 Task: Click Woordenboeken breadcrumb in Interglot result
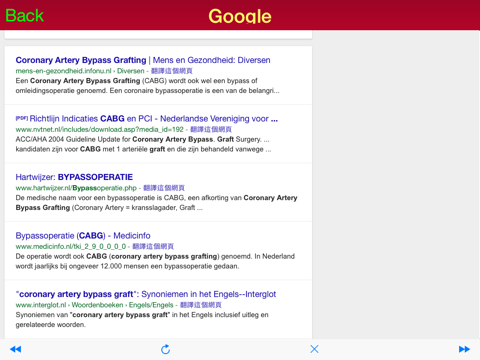[97, 305]
